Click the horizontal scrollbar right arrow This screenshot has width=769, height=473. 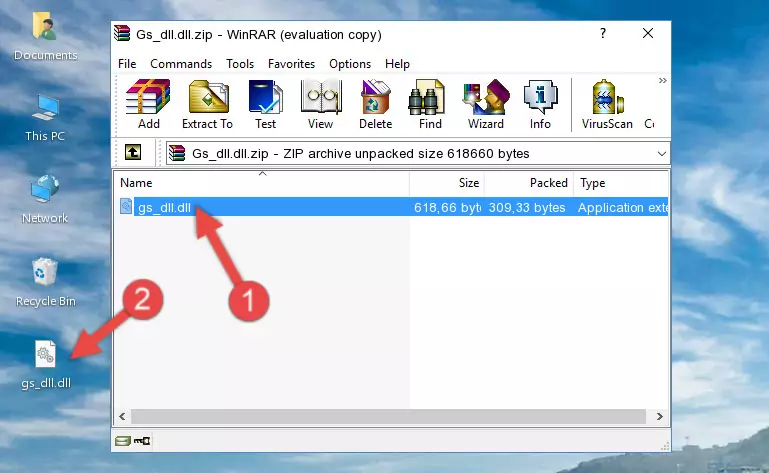point(660,417)
